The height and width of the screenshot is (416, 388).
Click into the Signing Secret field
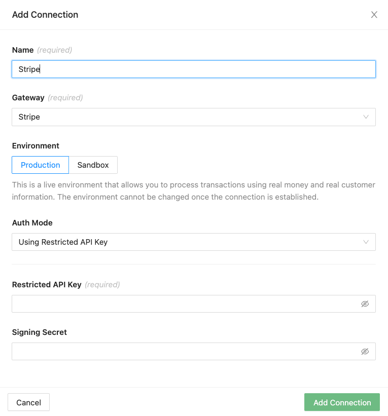point(194,351)
